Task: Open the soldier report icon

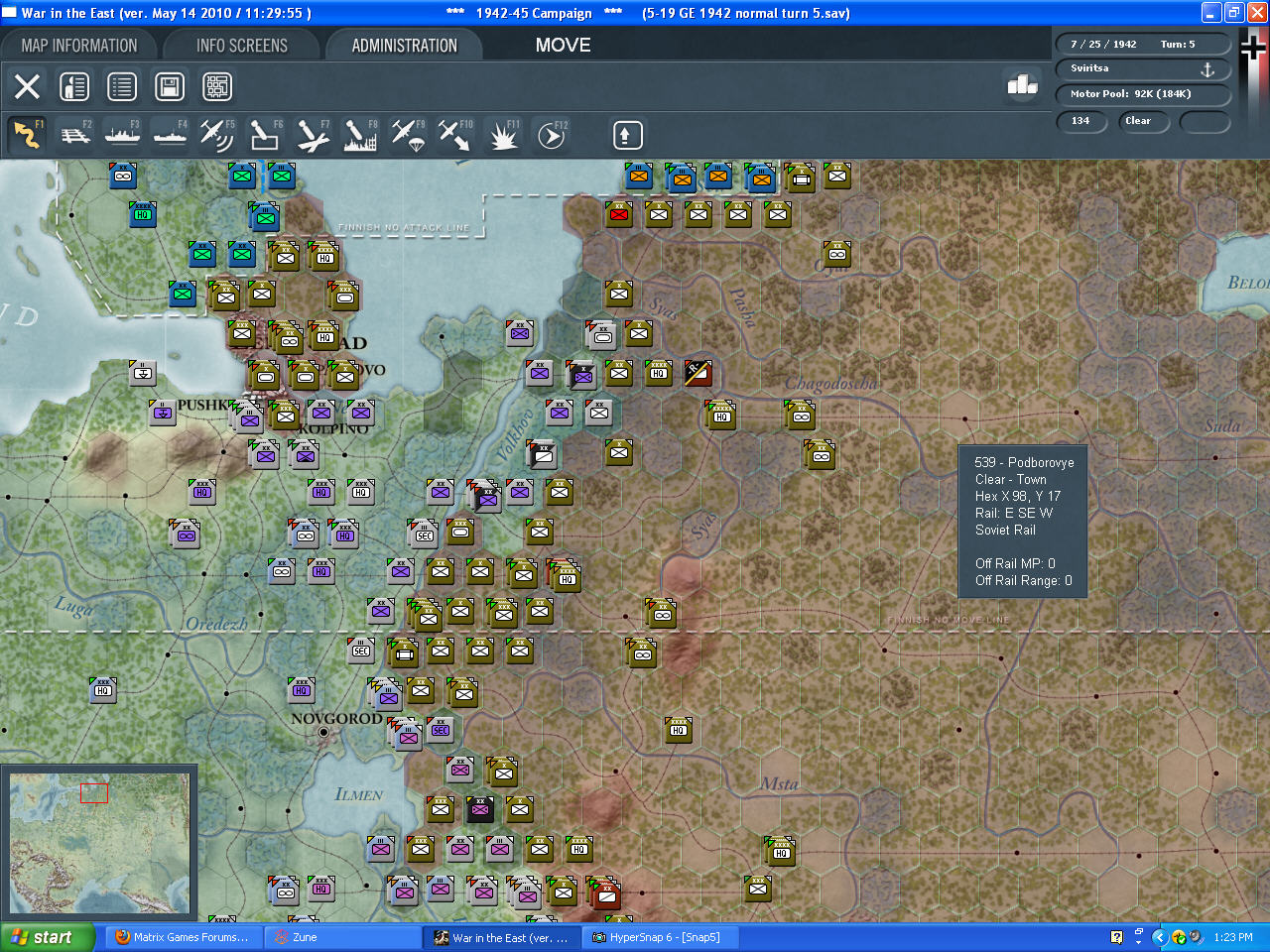Action: [74, 86]
